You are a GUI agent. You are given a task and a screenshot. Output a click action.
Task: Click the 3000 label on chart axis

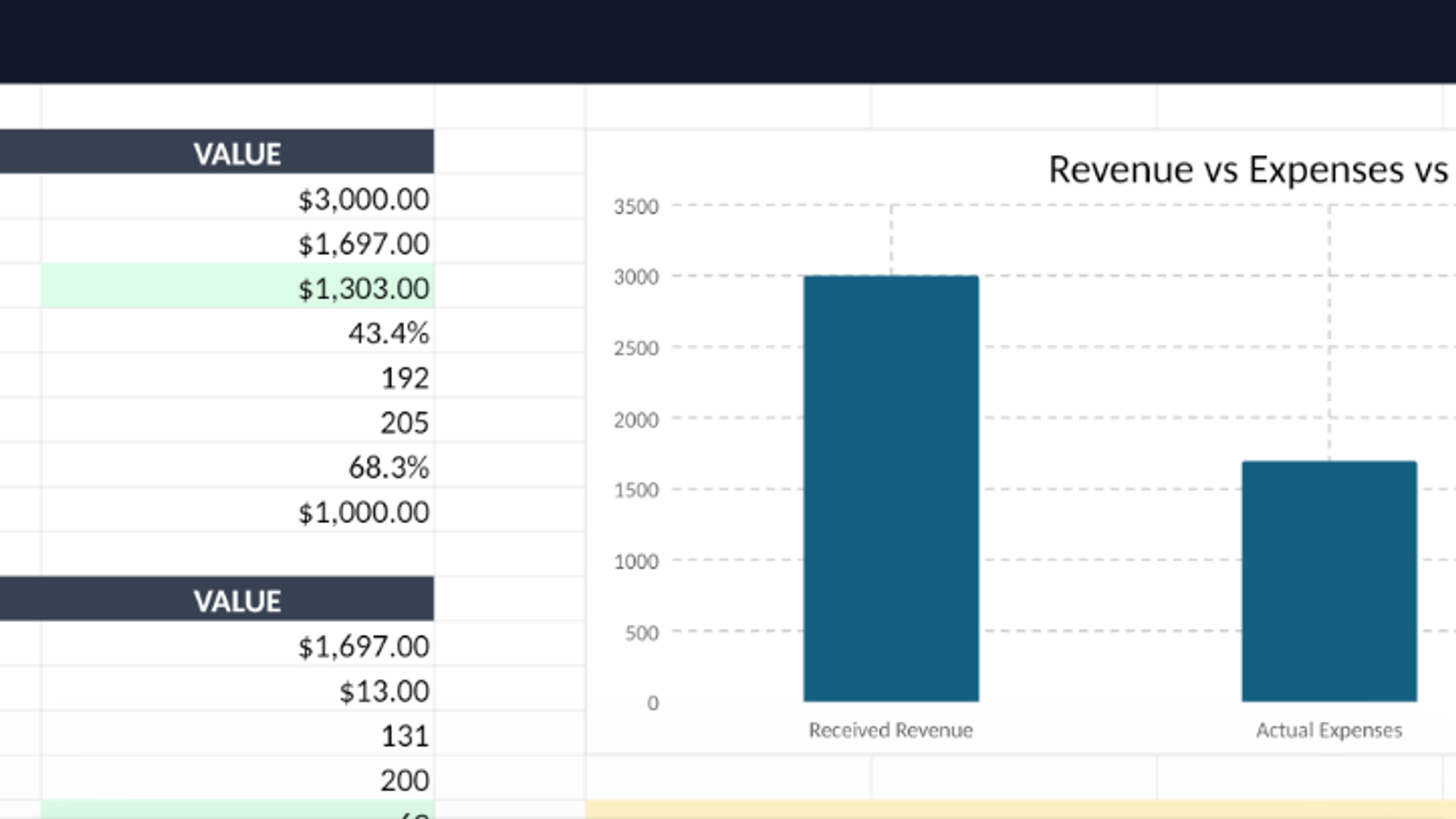[x=636, y=277]
